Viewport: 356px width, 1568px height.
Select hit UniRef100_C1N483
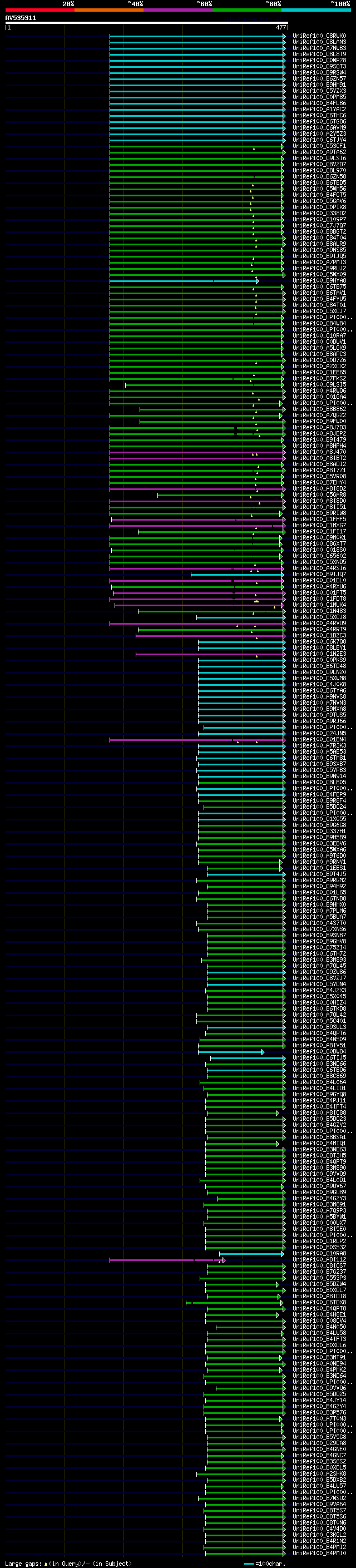click(x=319, y=611)
